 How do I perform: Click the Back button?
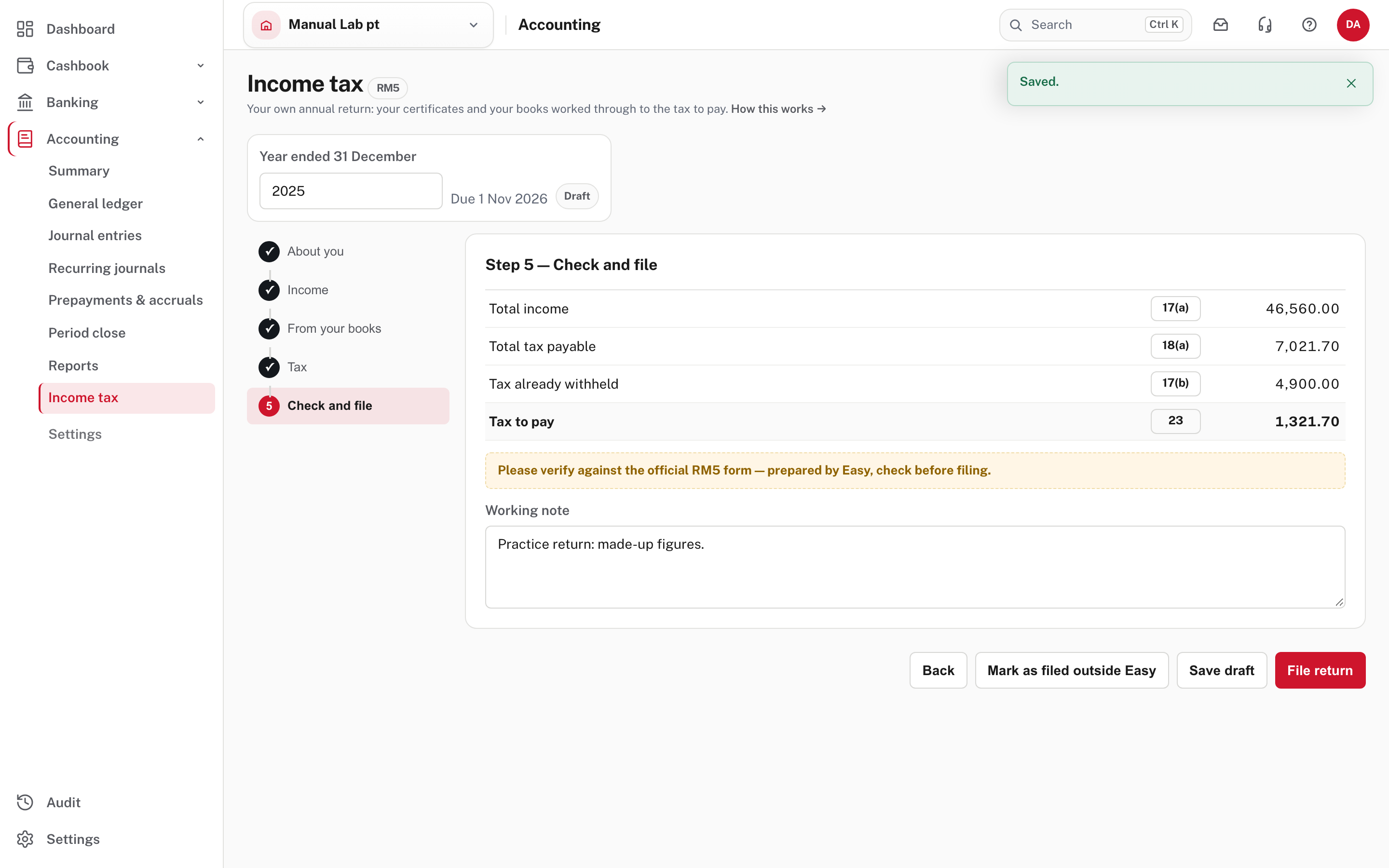coord(938,670)
